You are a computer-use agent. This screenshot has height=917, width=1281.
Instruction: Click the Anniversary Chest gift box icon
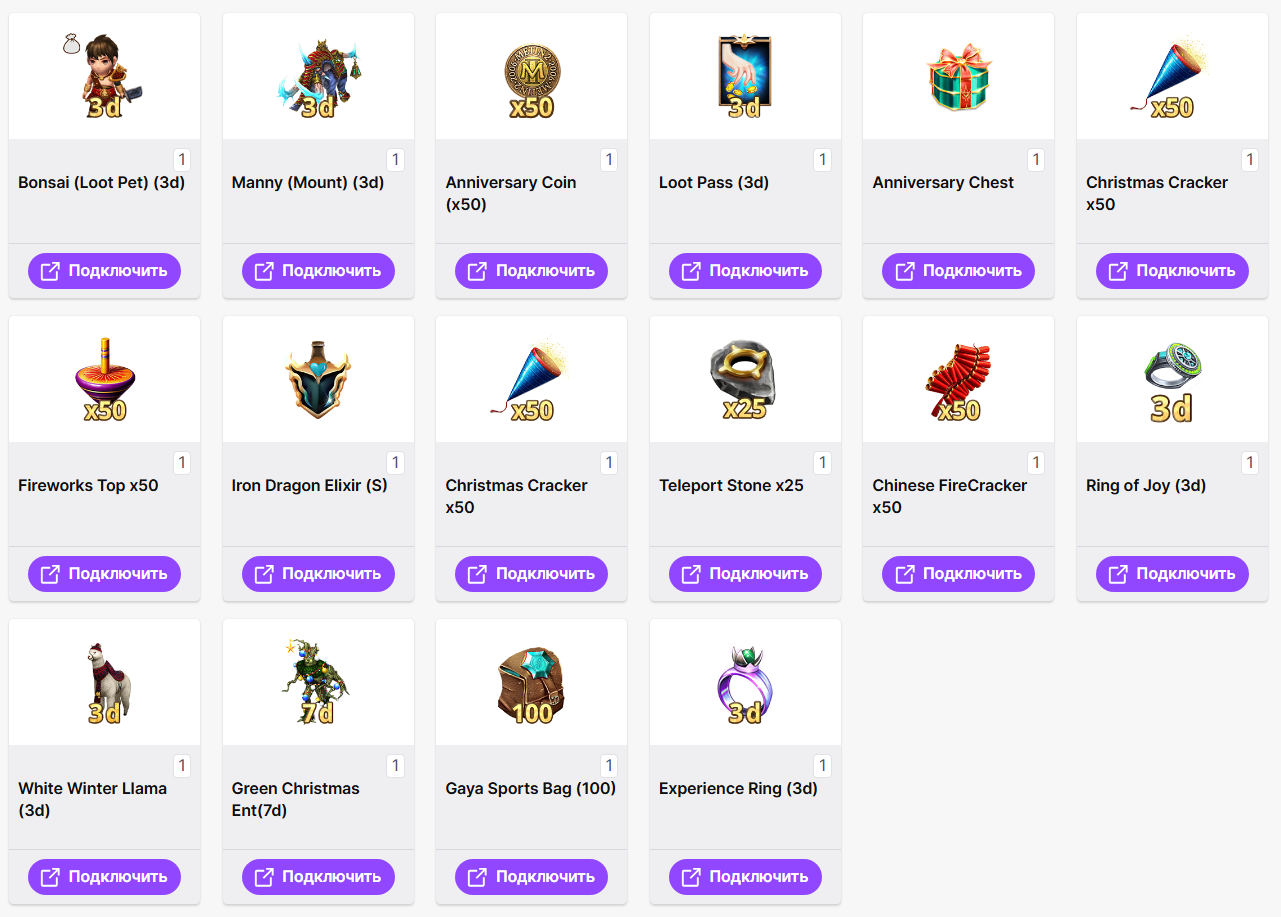958,76
